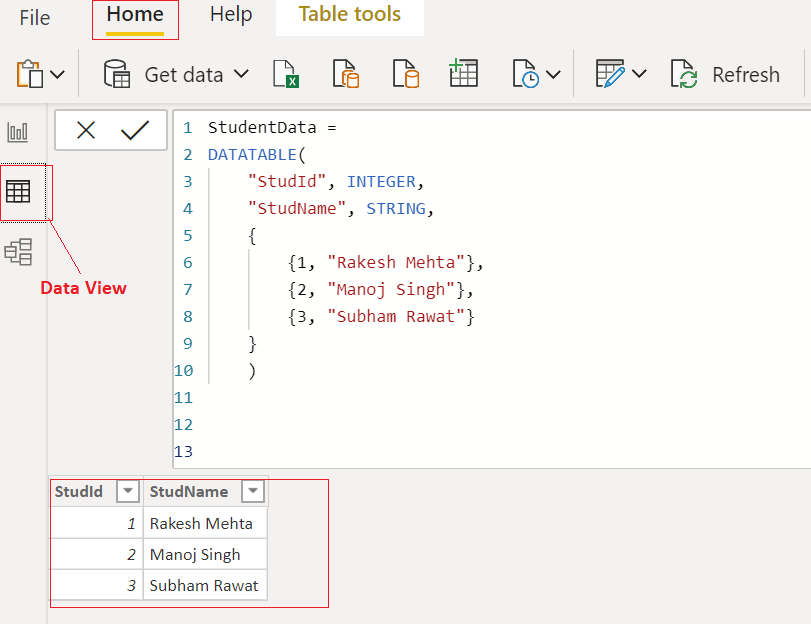Cancel the formula with X icon
This screenshot has width=811, height=624.
(x=86, y=130)
